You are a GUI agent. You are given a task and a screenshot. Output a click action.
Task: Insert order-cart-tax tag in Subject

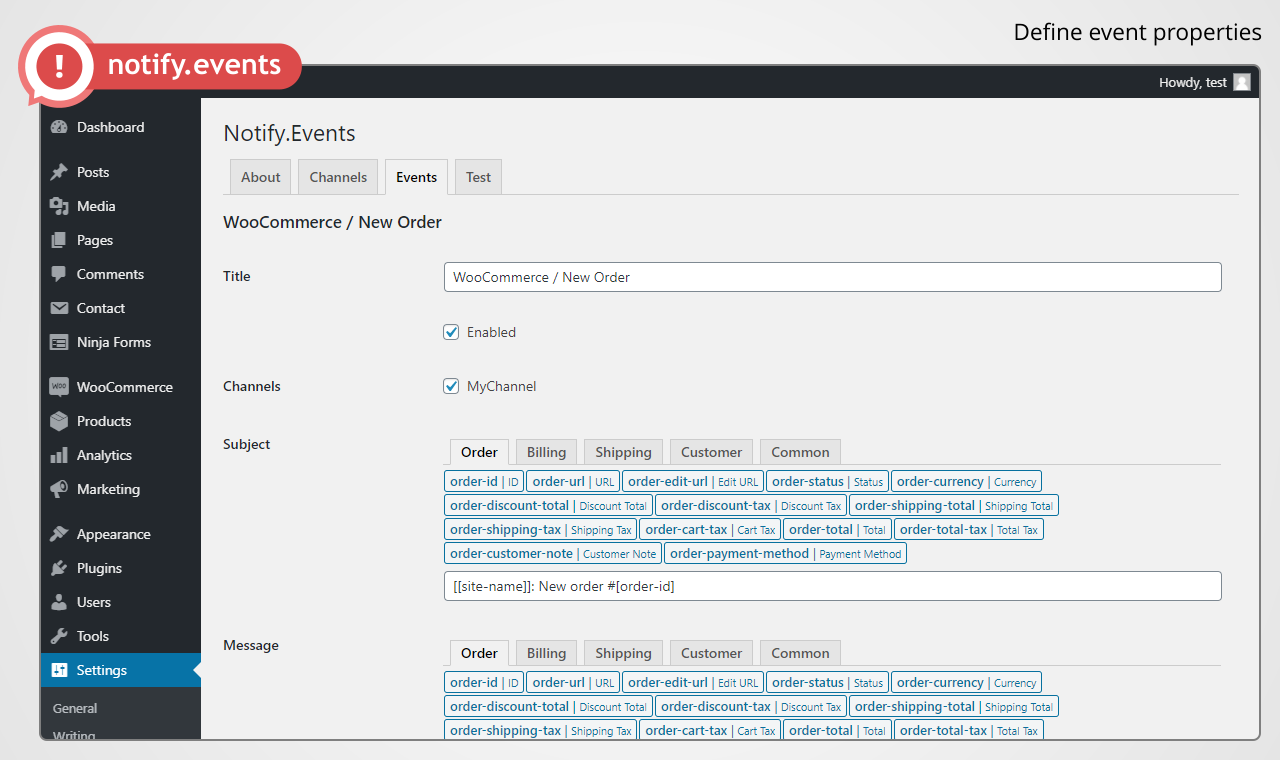click(710, 530)
